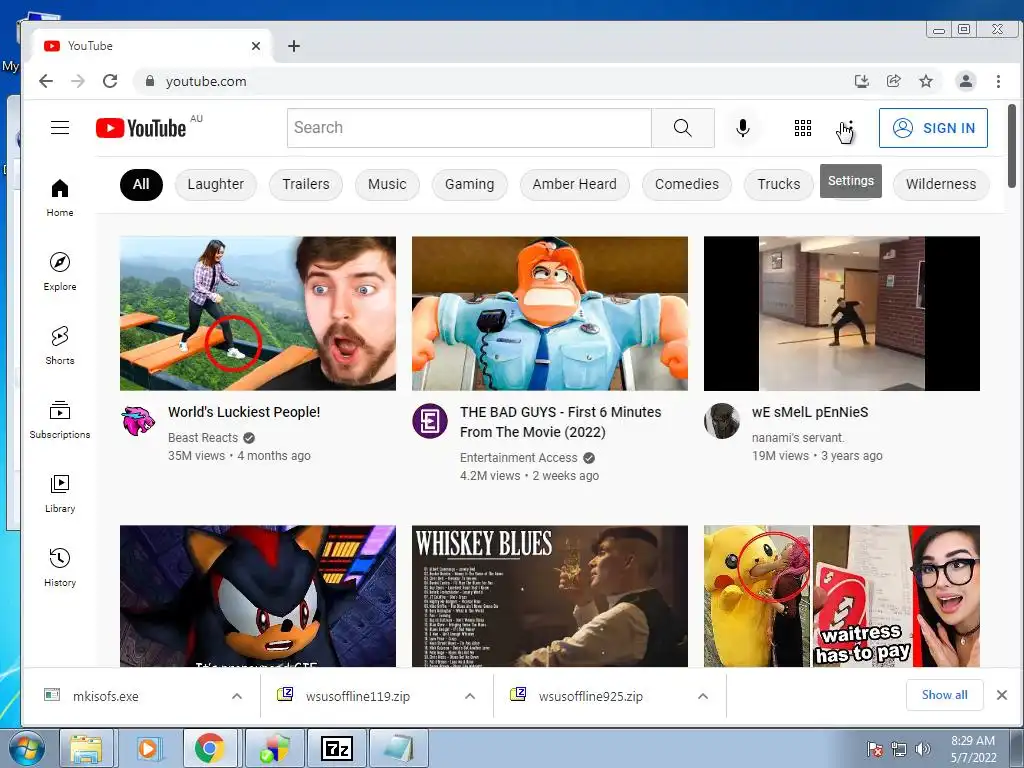Open Explore in the sidebar

click(x=60, y=272)
